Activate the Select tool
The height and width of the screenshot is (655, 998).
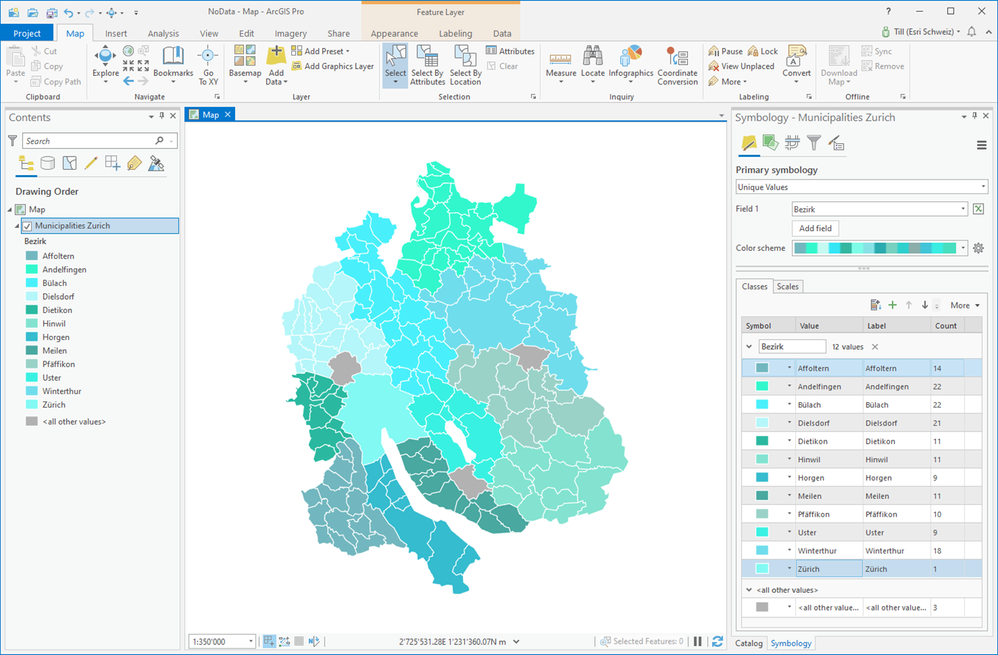click(x=395, y=64)
